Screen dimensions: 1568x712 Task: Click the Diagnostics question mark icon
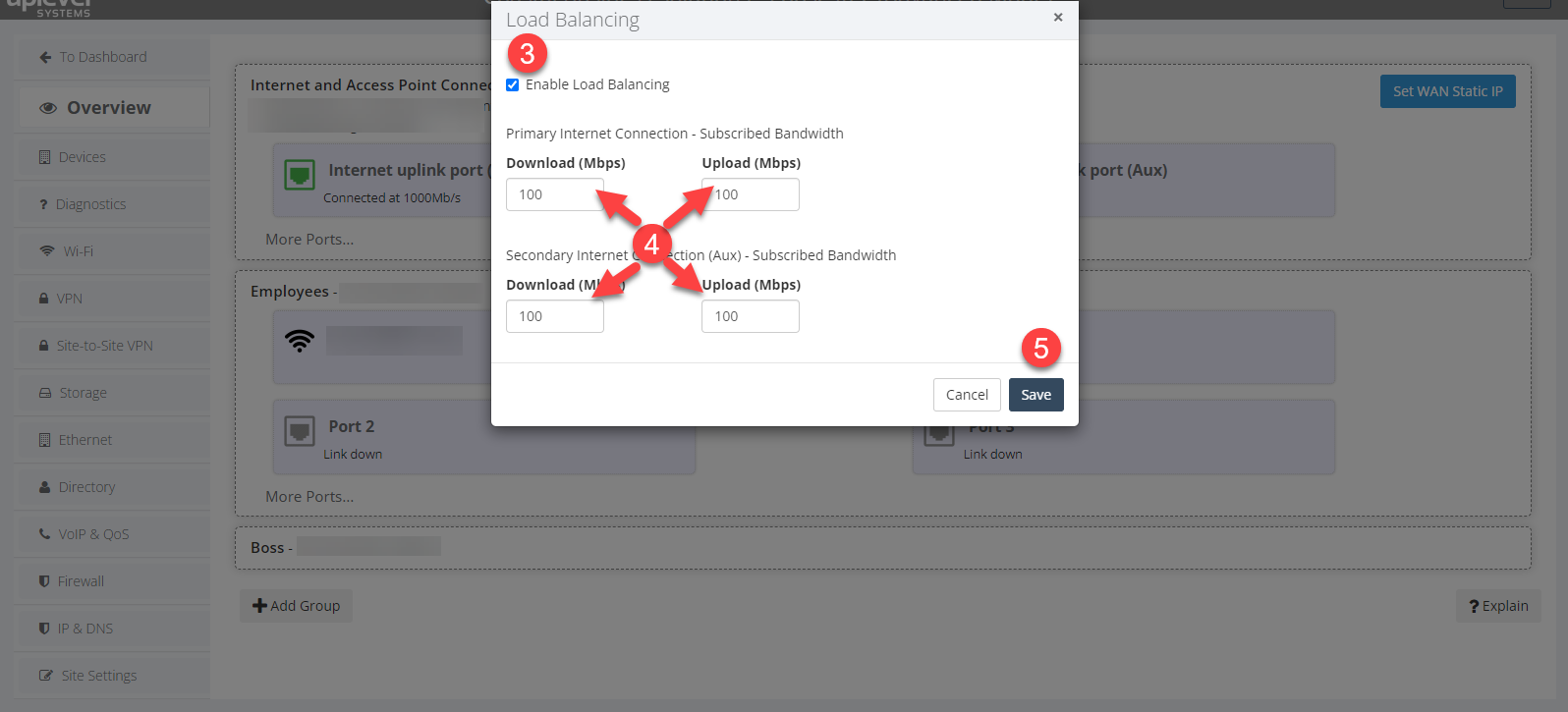43,204
